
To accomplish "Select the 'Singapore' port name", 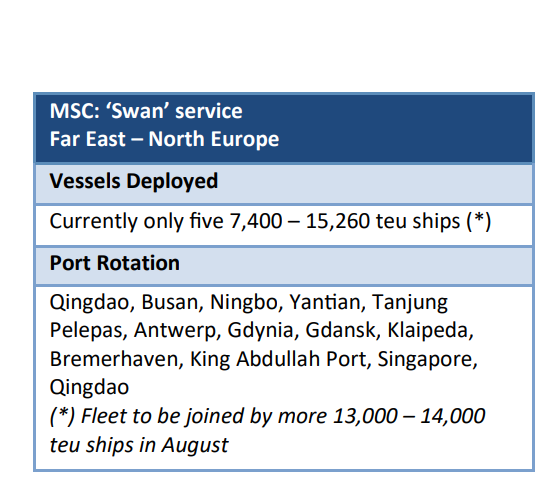I will click(x=427, y=360).
